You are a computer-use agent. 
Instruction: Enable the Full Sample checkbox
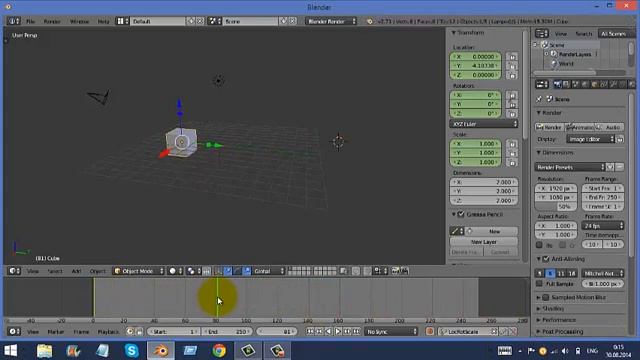click(539, 283)
